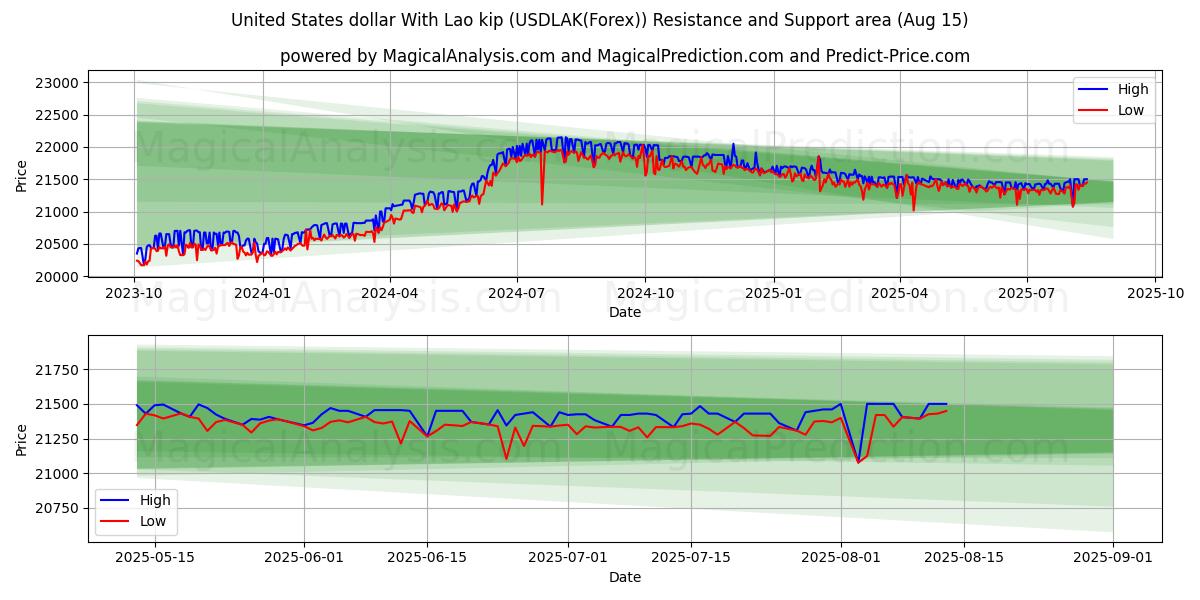Click the 2025-07-15 date tick label
The image size is (1200, 600).
690,560
